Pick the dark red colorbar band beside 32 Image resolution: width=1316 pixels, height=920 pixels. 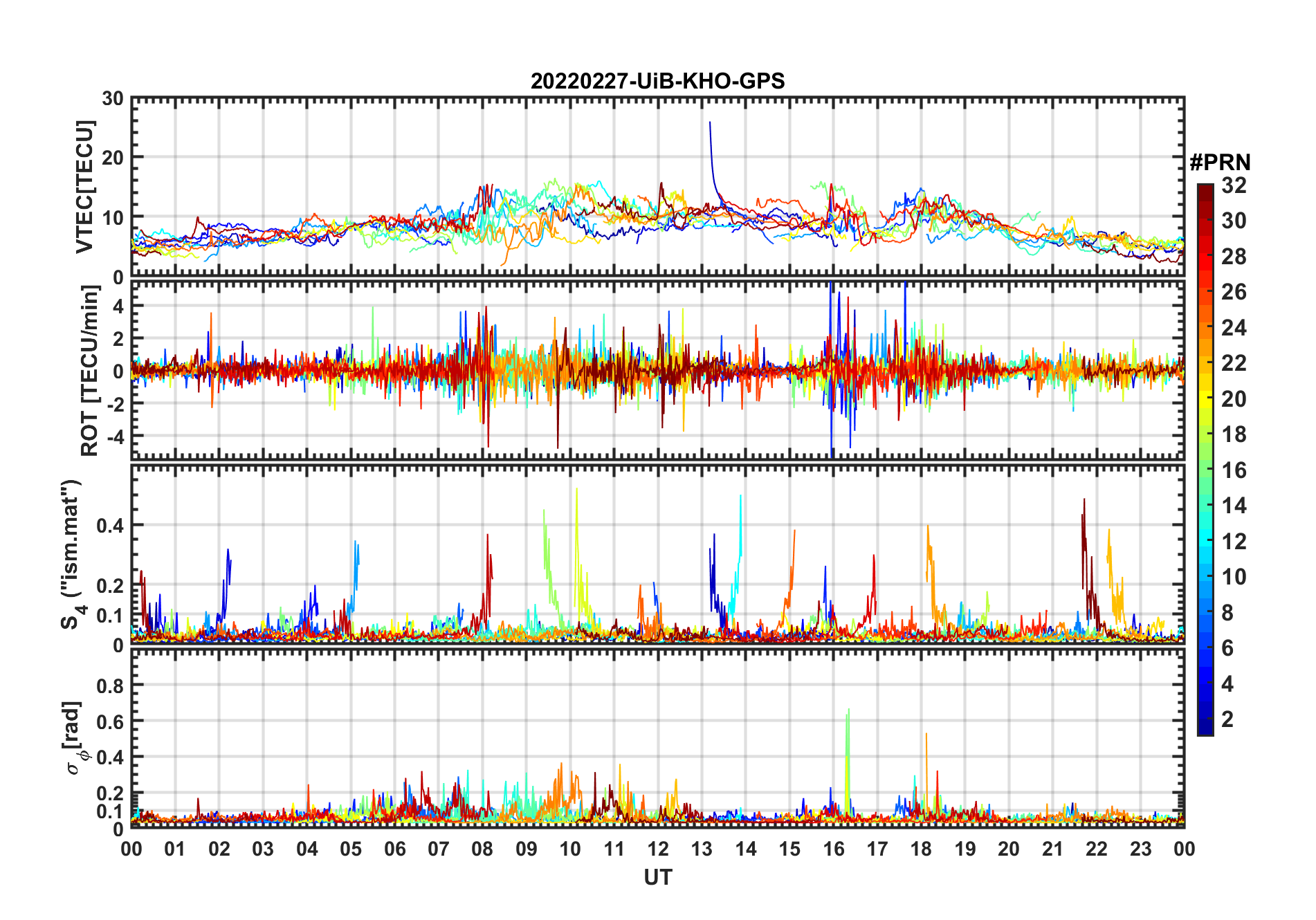coord(1205,189)
